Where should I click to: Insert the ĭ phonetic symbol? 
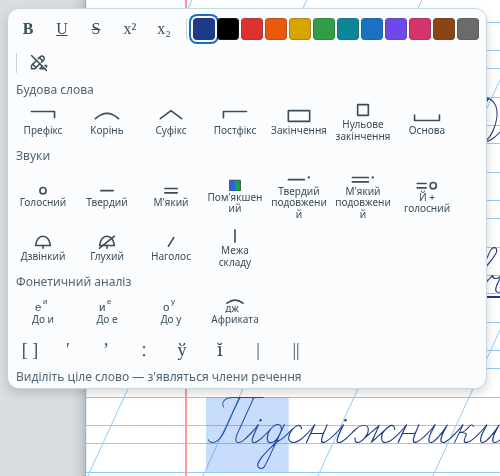pos(220,351)
